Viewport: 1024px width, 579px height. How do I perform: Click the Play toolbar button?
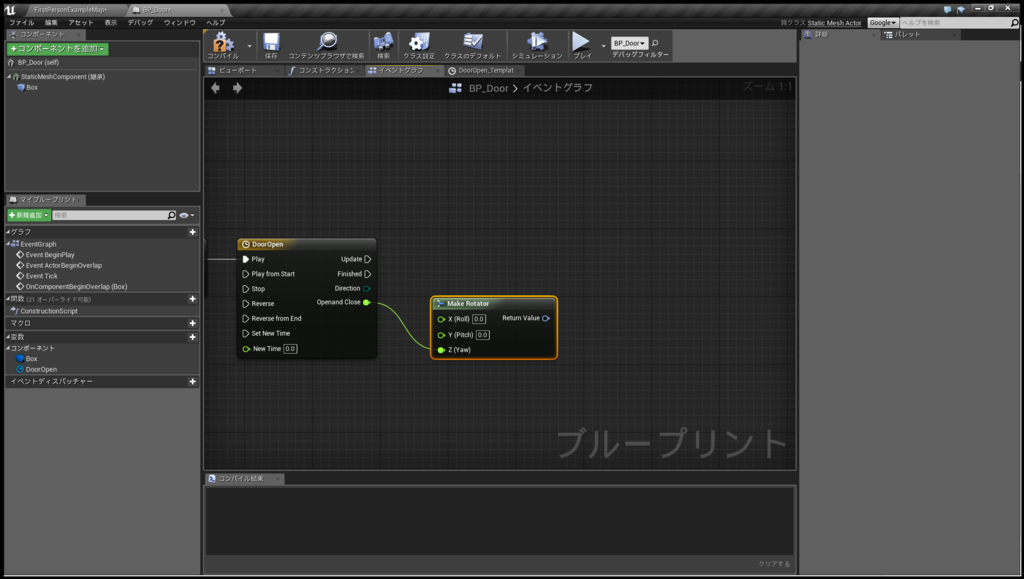[581, 45]
